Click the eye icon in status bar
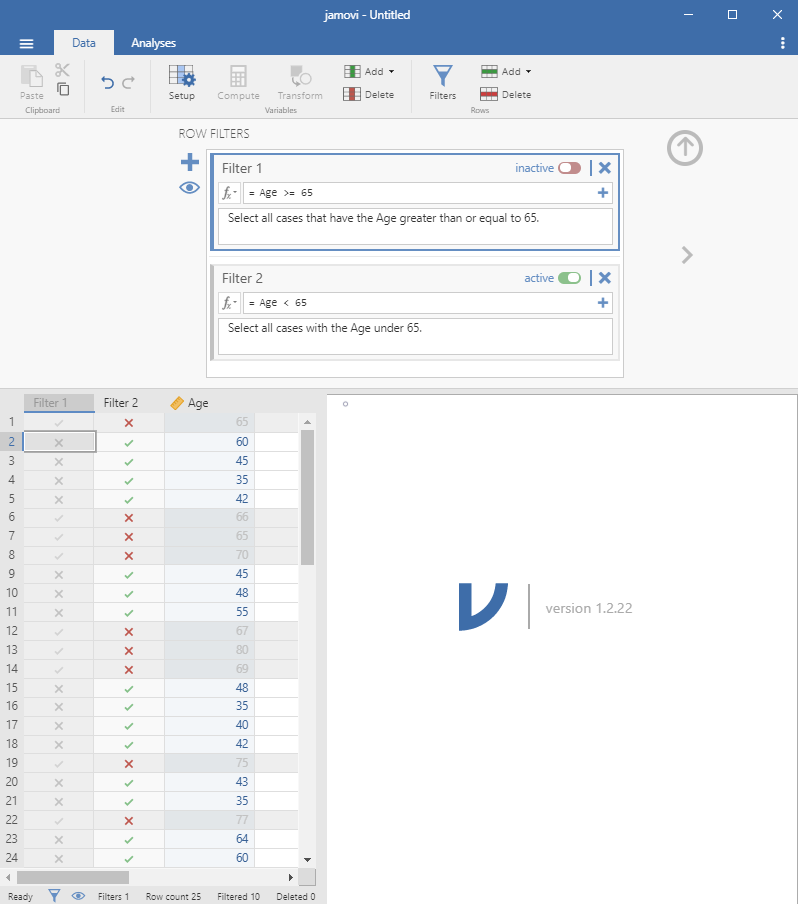Screen dimensions: 798x904 click(78, 896)
